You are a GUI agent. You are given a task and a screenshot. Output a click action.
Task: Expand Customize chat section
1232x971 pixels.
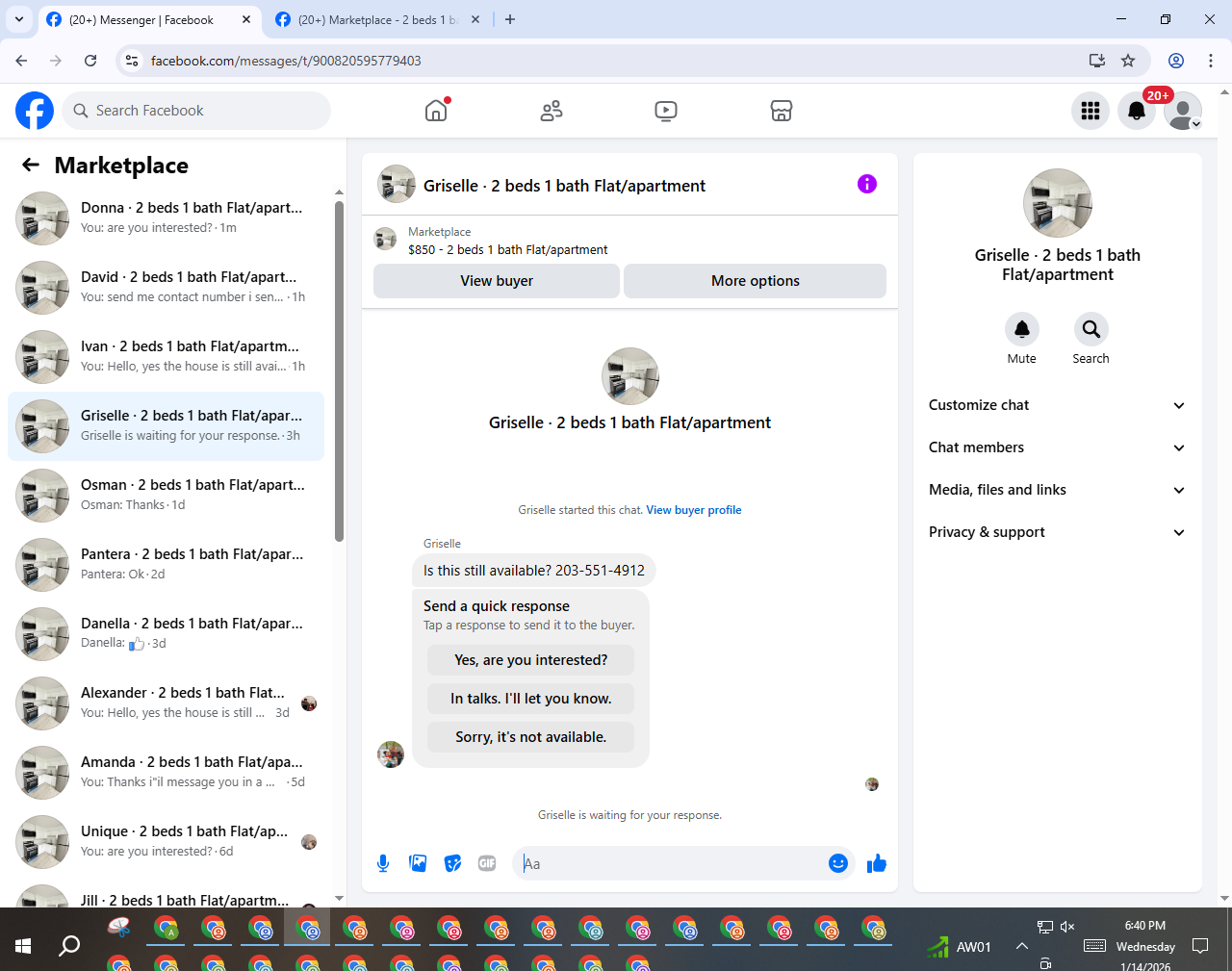1057,405
